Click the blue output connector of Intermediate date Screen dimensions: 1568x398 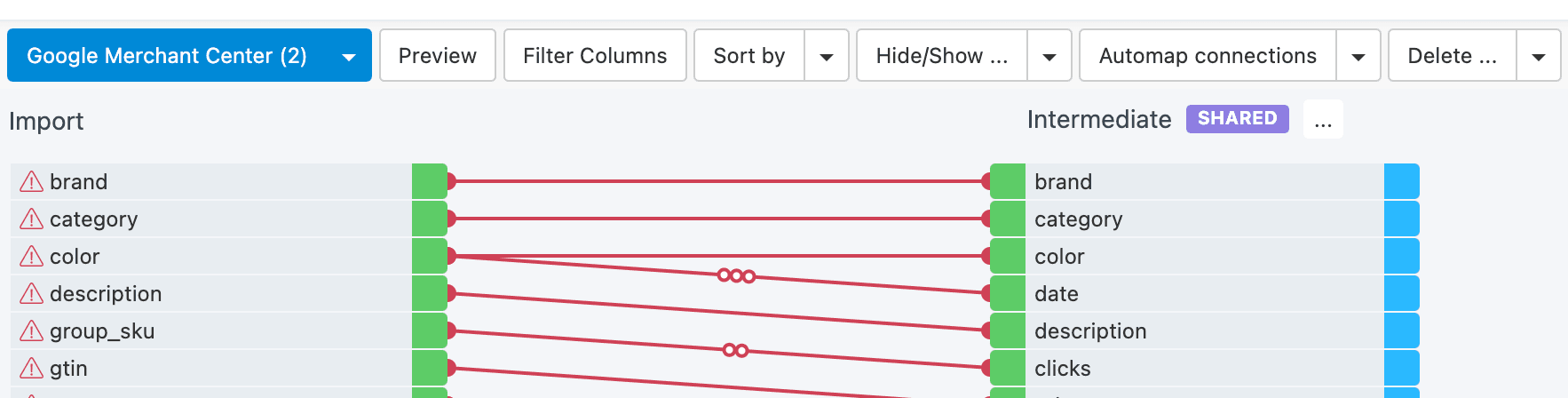[1401, 293]
